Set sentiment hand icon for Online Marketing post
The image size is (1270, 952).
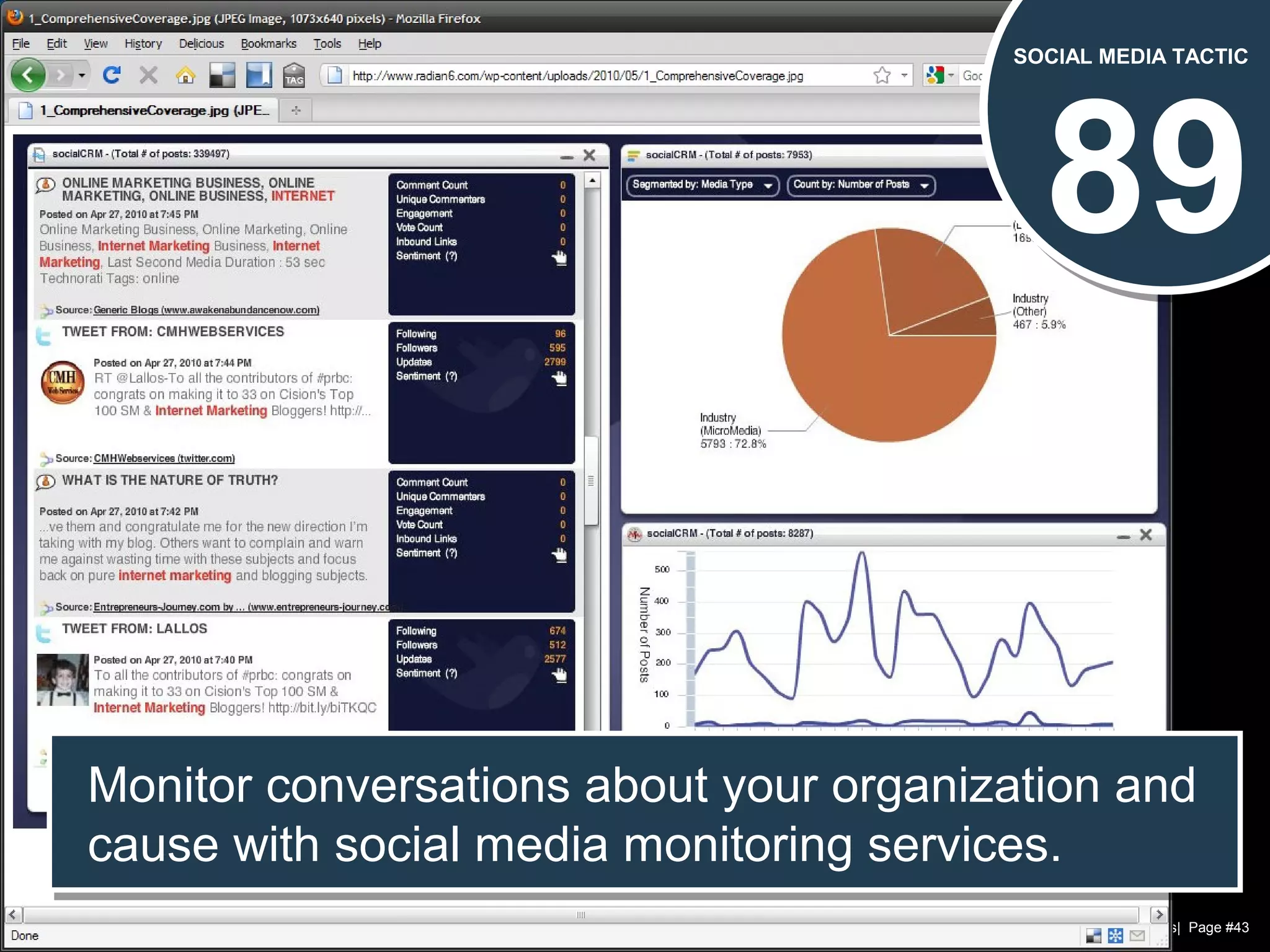559,258
